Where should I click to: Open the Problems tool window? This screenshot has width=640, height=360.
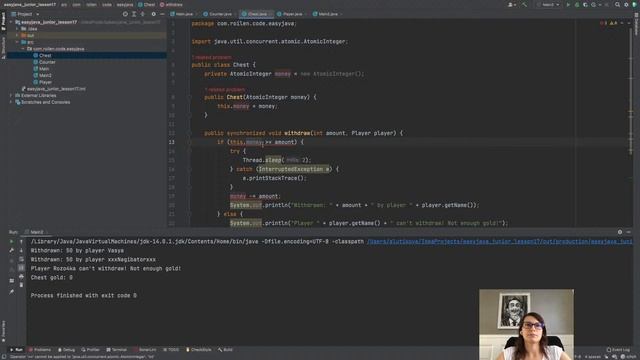coord(40,350)
